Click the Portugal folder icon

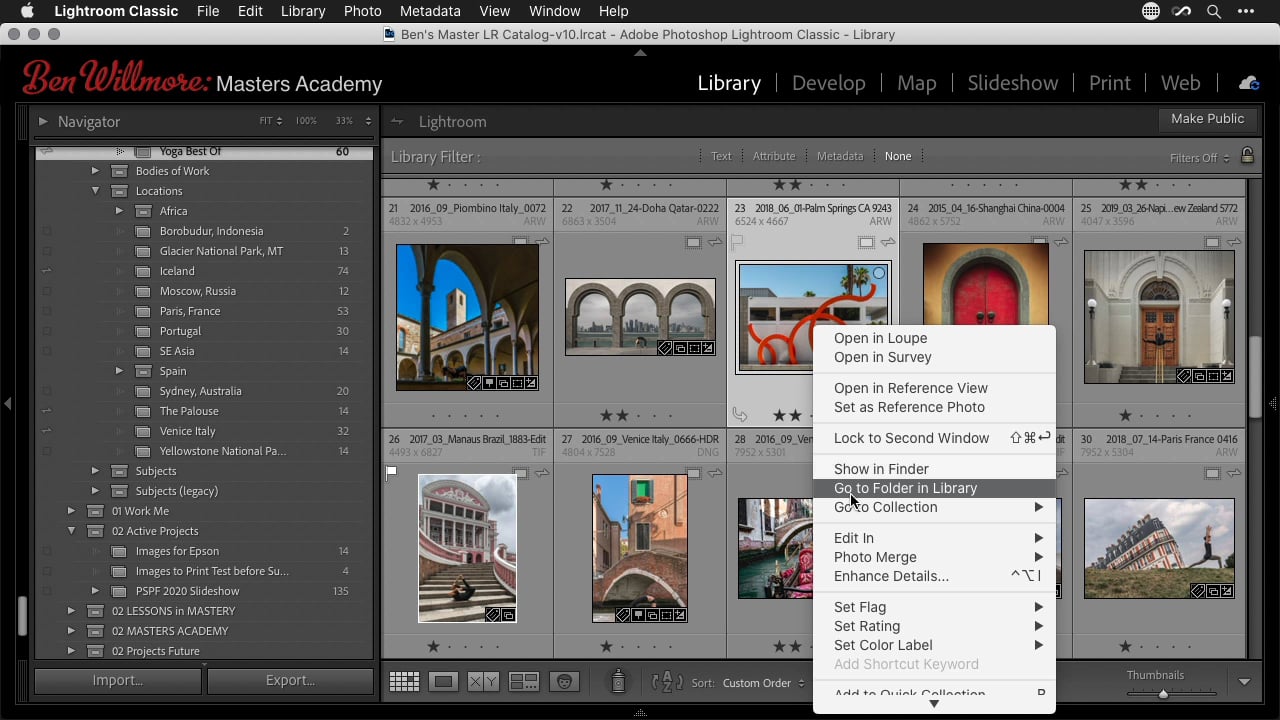[x=143, y=331]
